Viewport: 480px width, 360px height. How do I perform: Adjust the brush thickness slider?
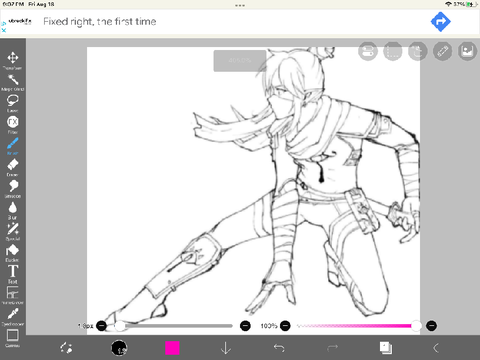(174, 326)
